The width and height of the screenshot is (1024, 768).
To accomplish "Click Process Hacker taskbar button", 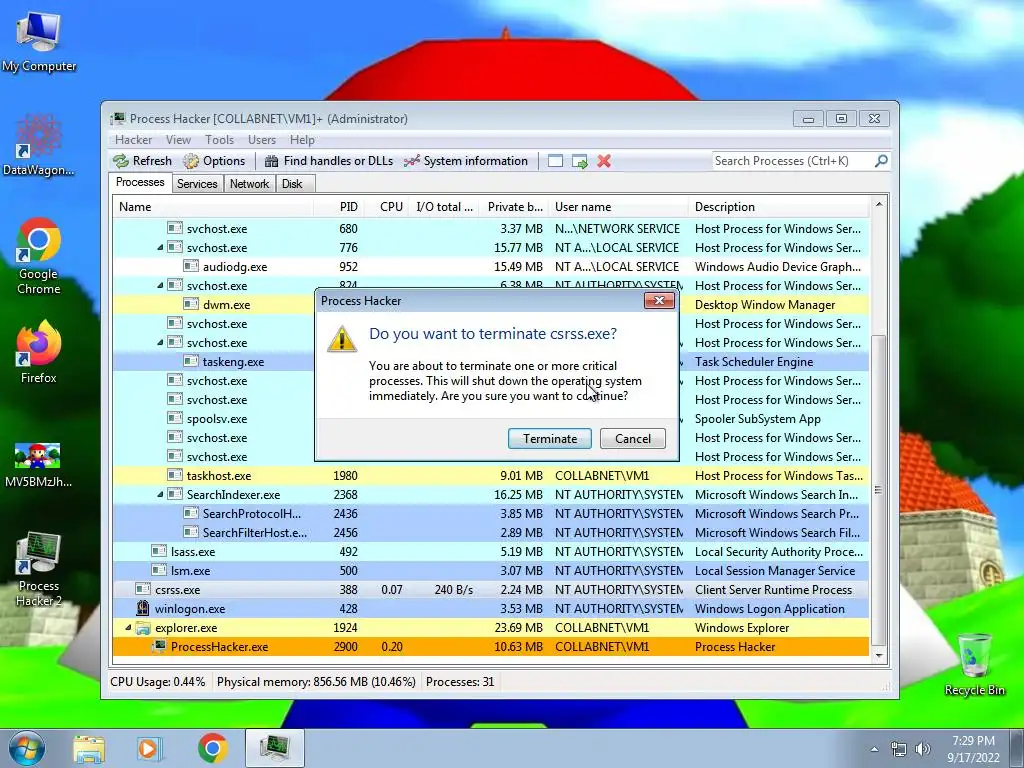I will pos(275,748).
